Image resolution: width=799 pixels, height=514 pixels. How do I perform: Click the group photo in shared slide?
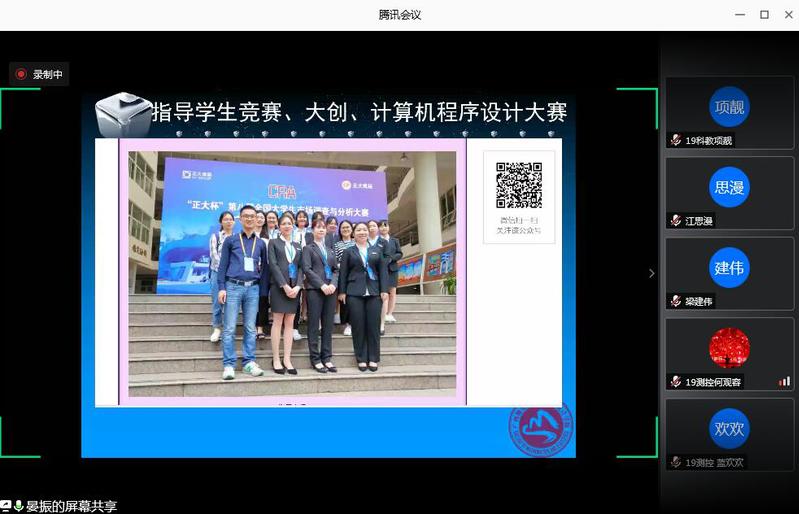click(292, 274)
